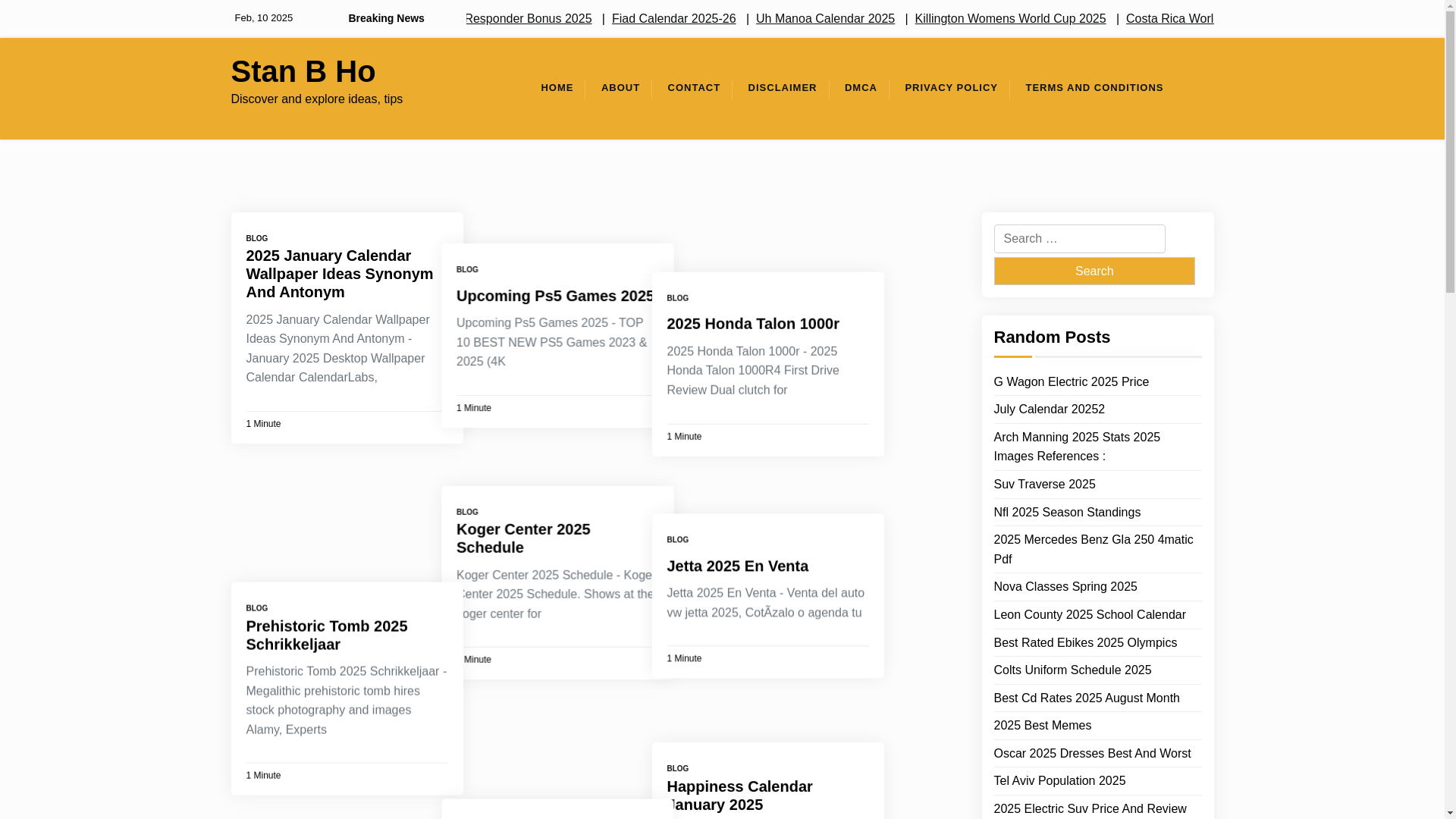
Task: Click BLOG tag above January Calendar Wallpaper post
Action: 256,239
